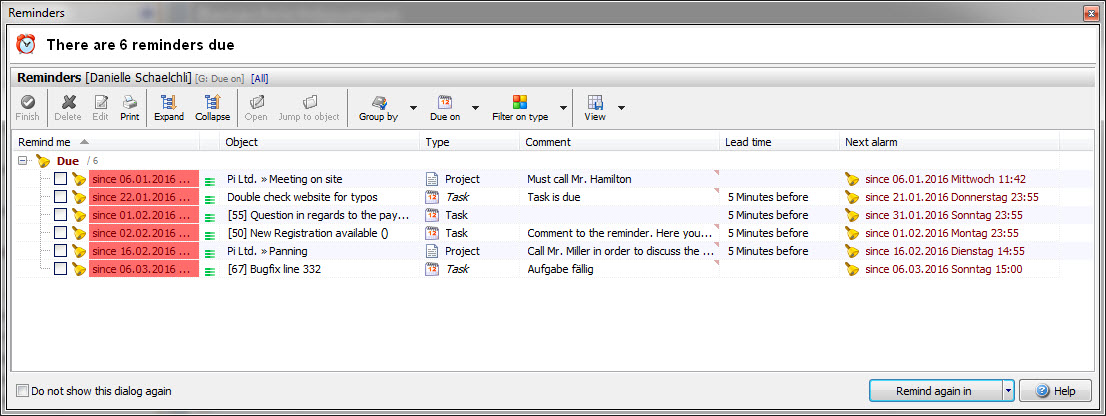The width and height of the screenshot is (1106, 416).
Task: Open the View dropdown arrow
Action: (x=622, y=108)
